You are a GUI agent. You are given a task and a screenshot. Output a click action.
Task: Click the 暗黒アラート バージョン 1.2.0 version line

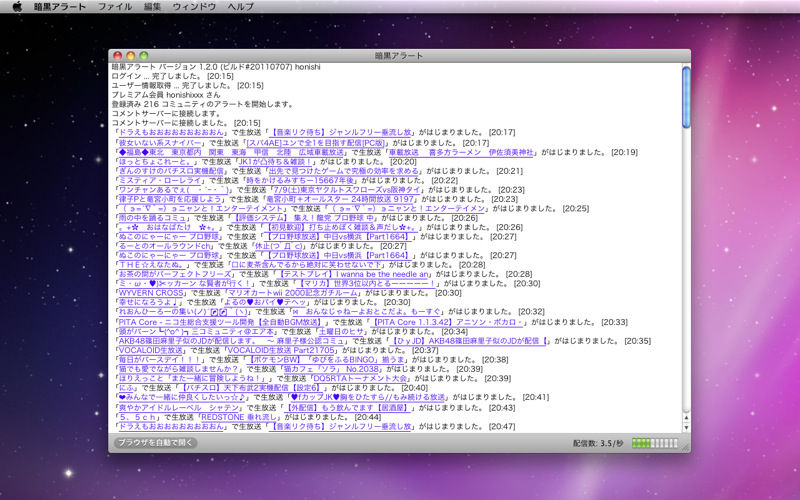tap(216, 67)
